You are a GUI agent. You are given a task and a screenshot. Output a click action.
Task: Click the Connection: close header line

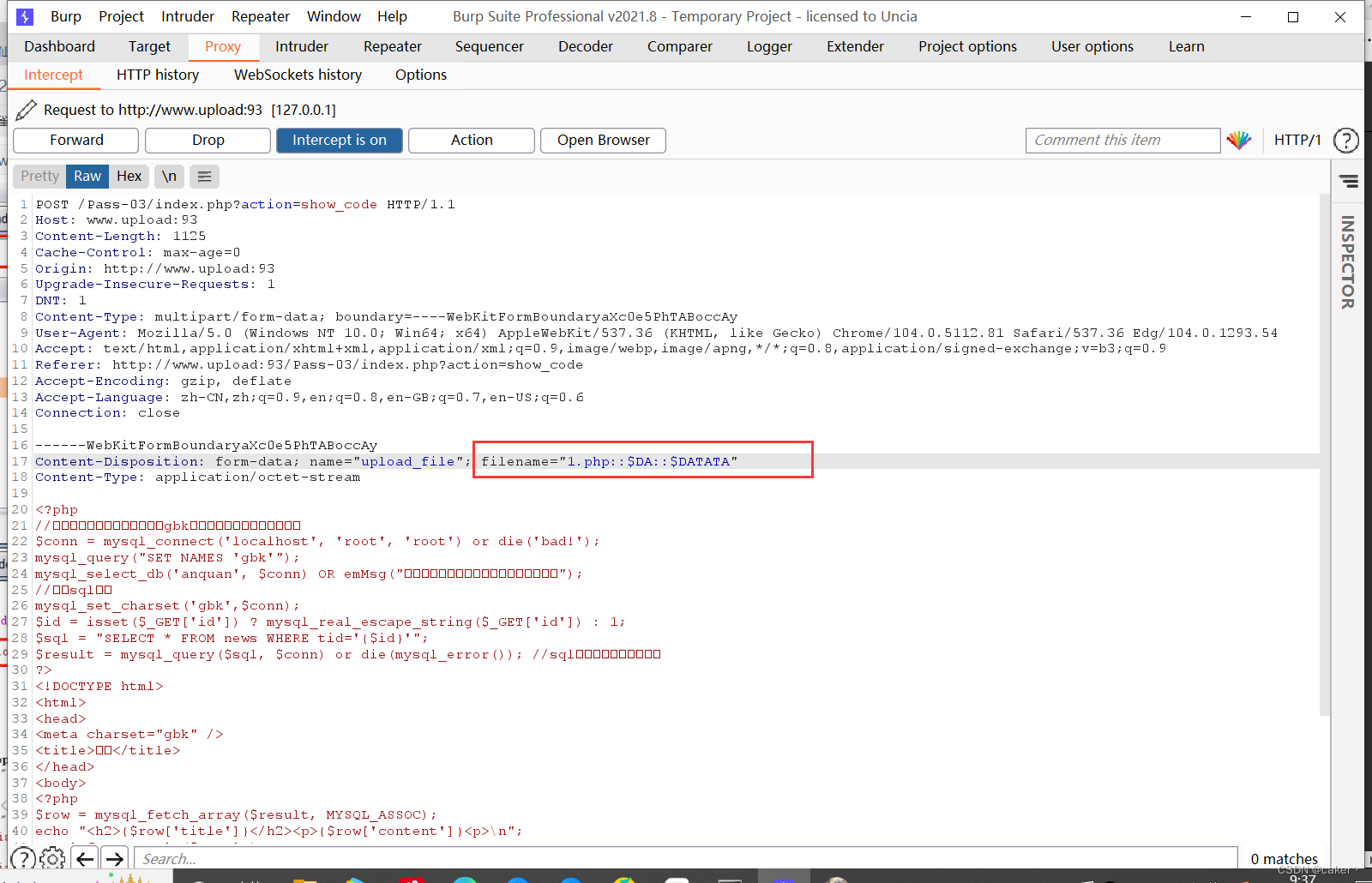tap(107, 412)
